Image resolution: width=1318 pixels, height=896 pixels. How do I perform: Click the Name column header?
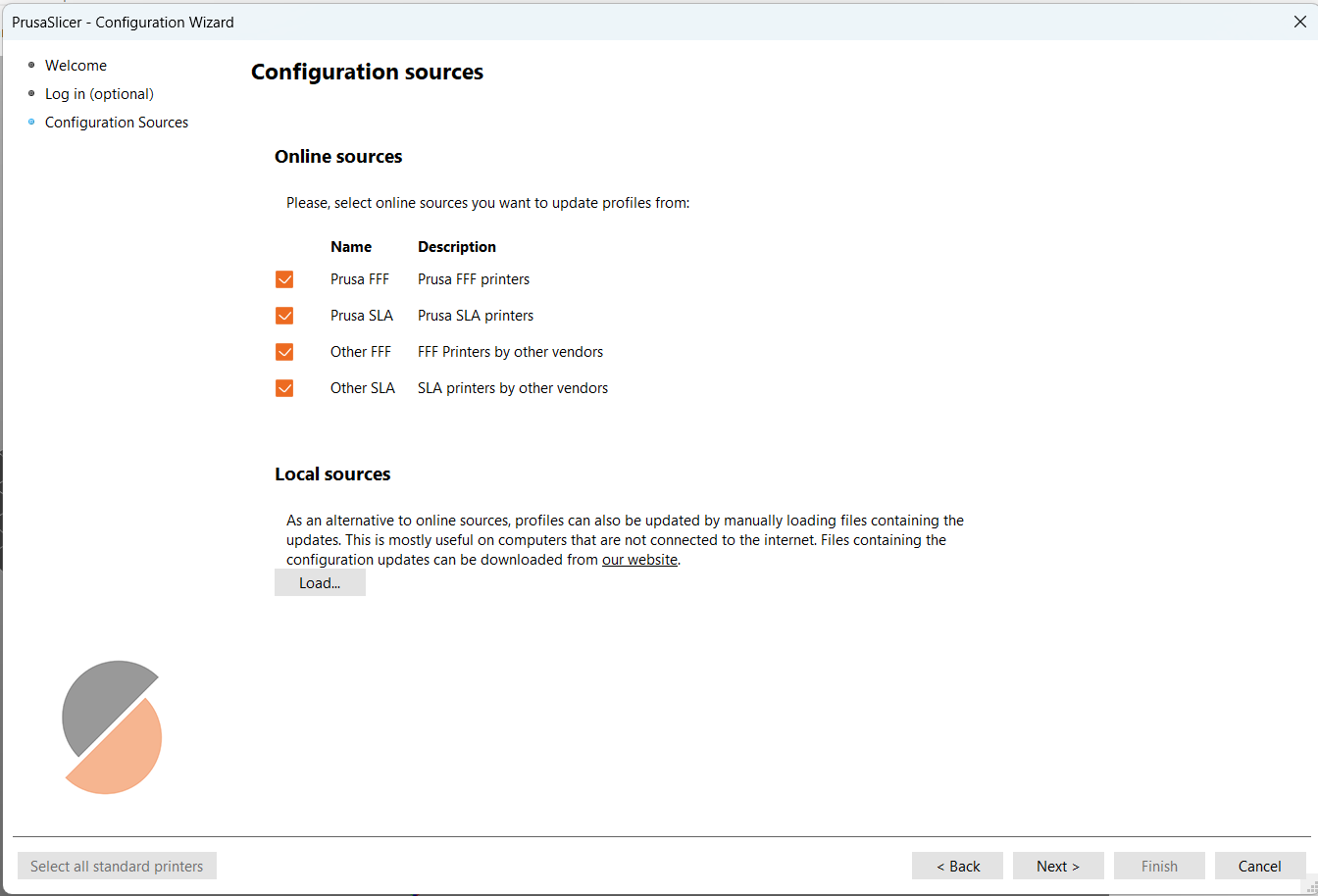351,247
